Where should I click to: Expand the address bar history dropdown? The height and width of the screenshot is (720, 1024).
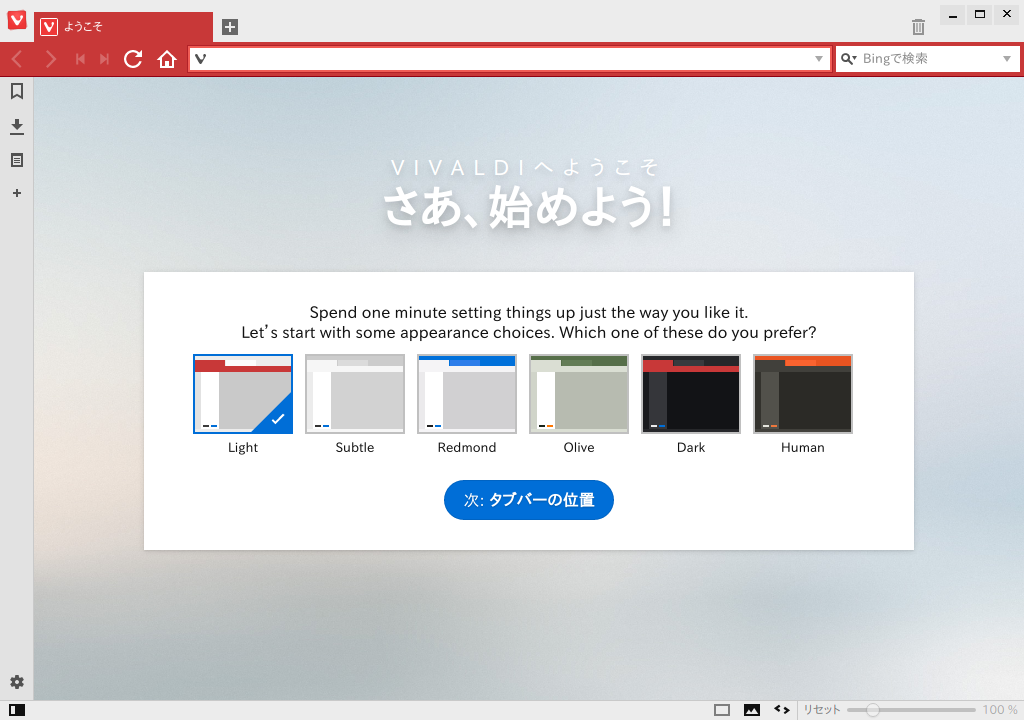click(x=819, y=59)
